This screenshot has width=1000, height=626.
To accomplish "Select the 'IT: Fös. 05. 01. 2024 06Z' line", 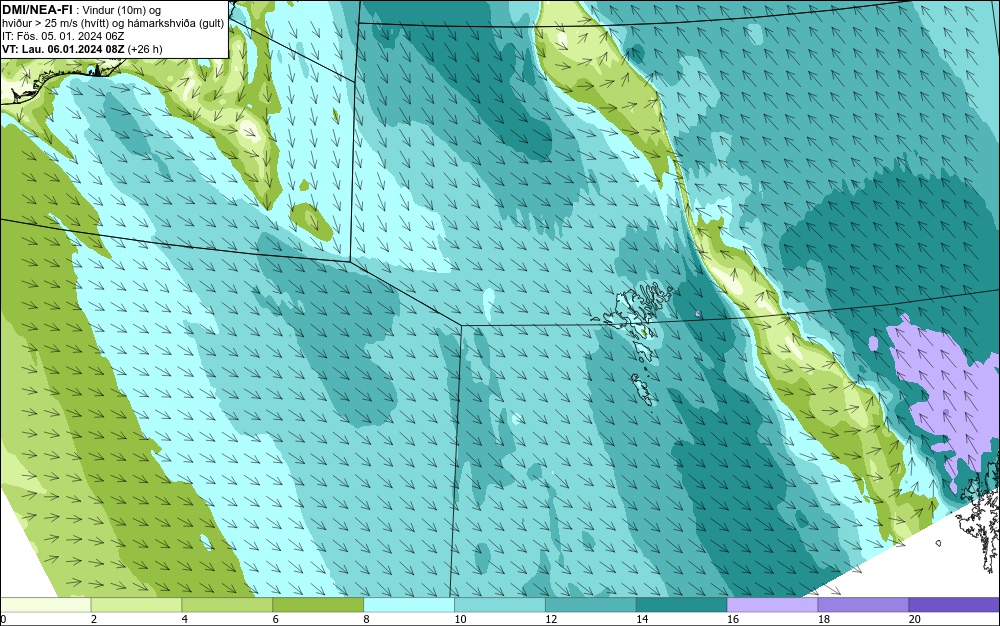I will pyautogui.click(x=62, y=36).
